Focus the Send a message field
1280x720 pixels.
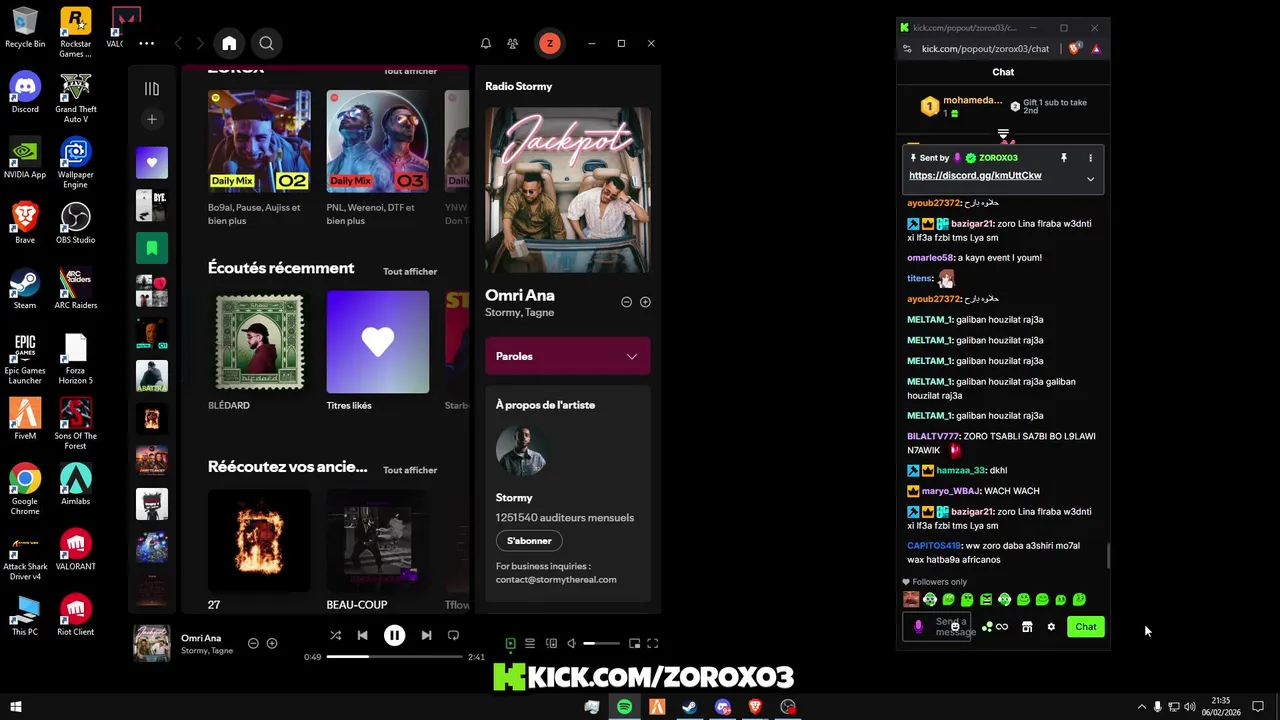[937, 627]
